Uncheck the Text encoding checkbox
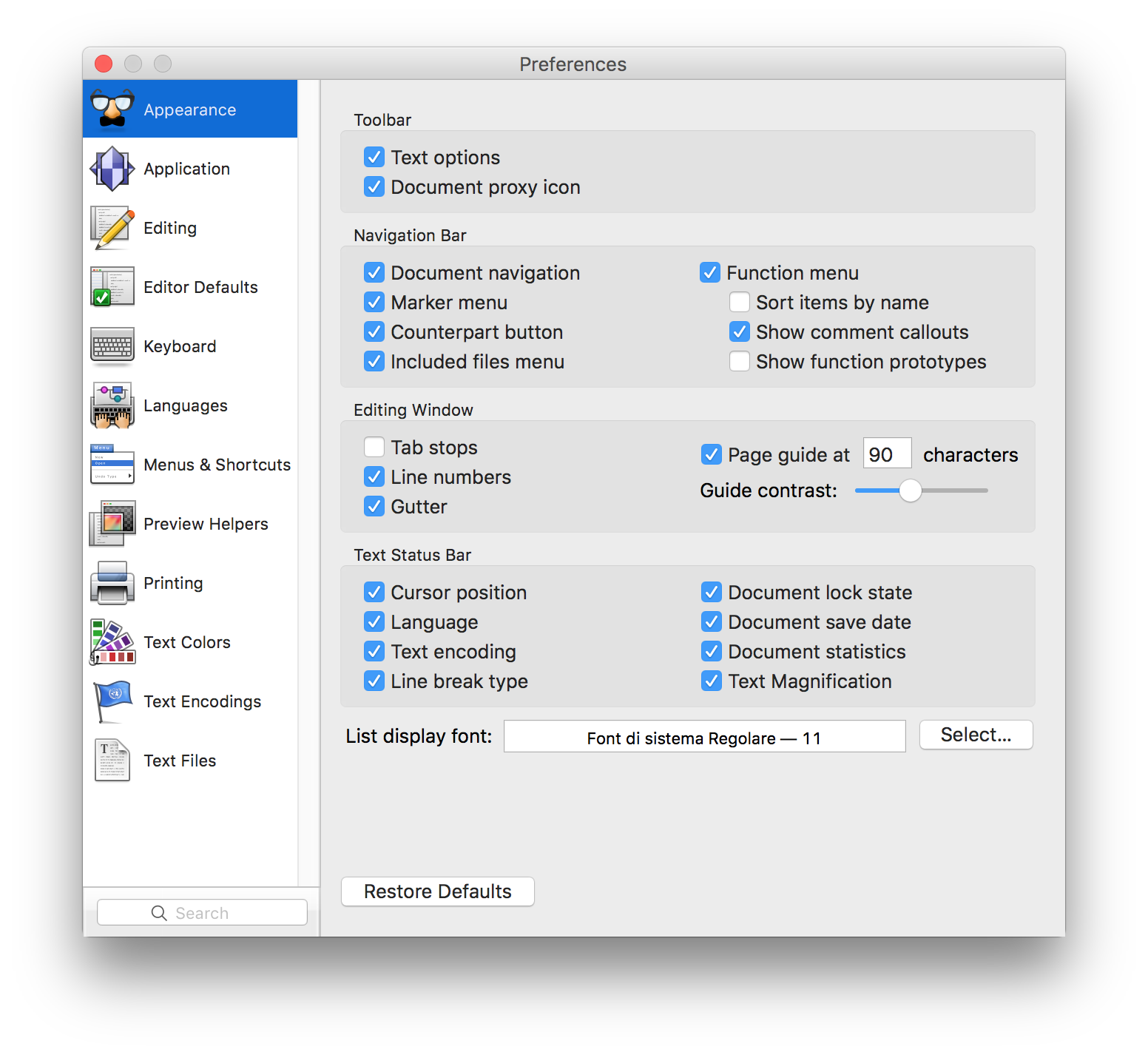1148x1055 pixels. (374, 651)
